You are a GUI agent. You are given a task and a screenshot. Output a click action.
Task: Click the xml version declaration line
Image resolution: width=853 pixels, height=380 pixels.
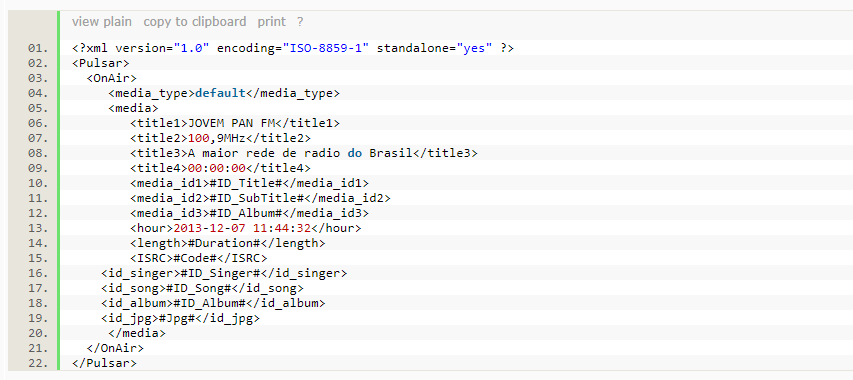click(x=293, y=48)
